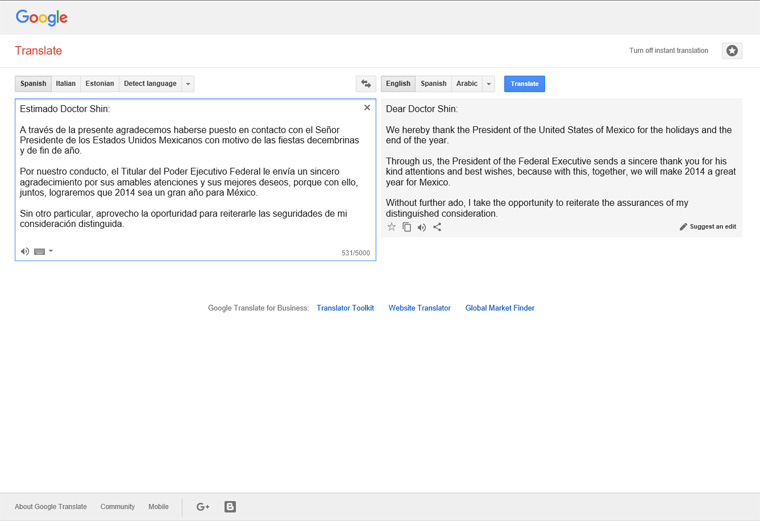
Task: Click the Suggest an edit pencil link
Action: tap(708, 226)
